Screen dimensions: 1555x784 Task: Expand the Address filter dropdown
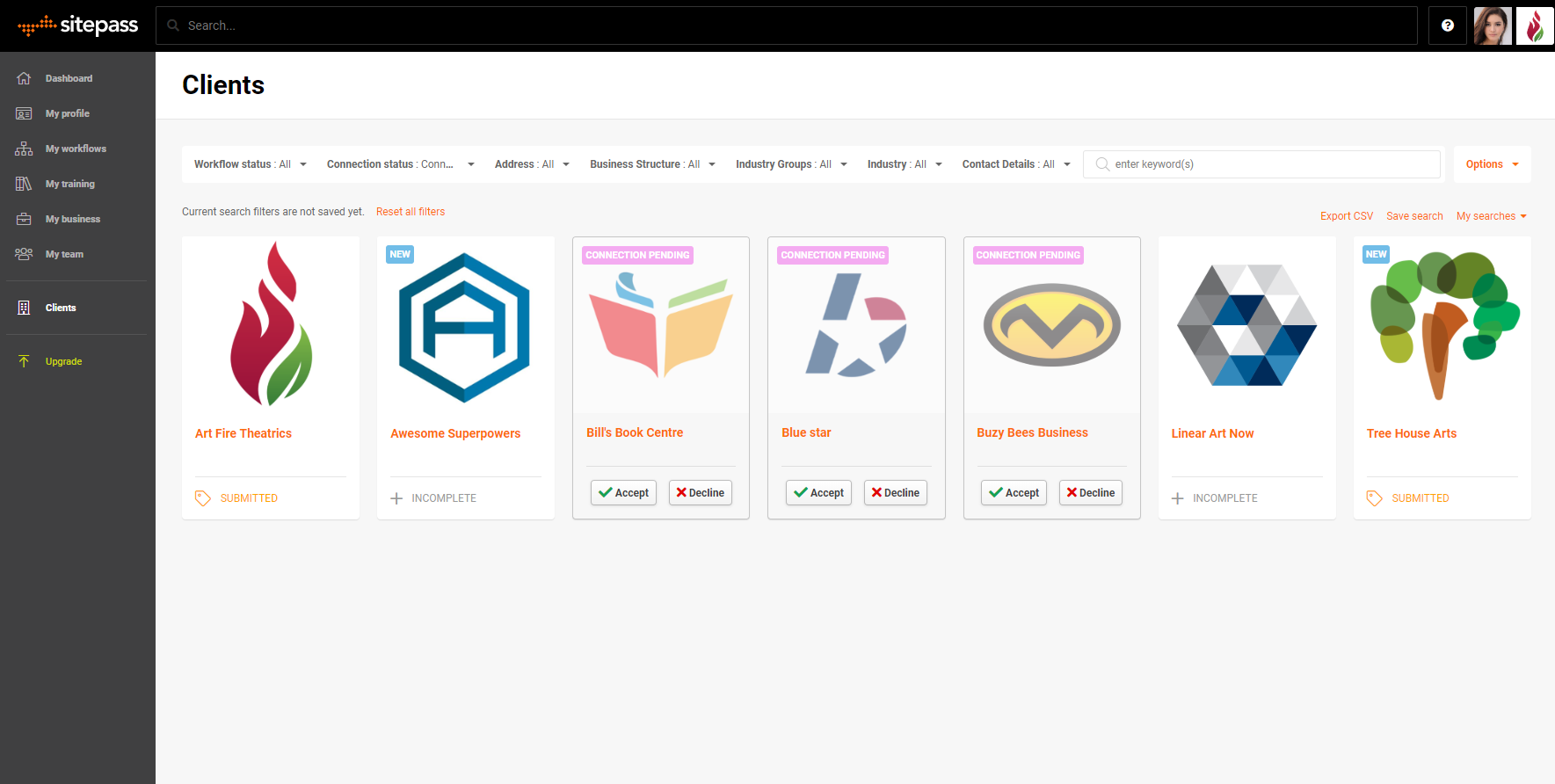point(533,164)
